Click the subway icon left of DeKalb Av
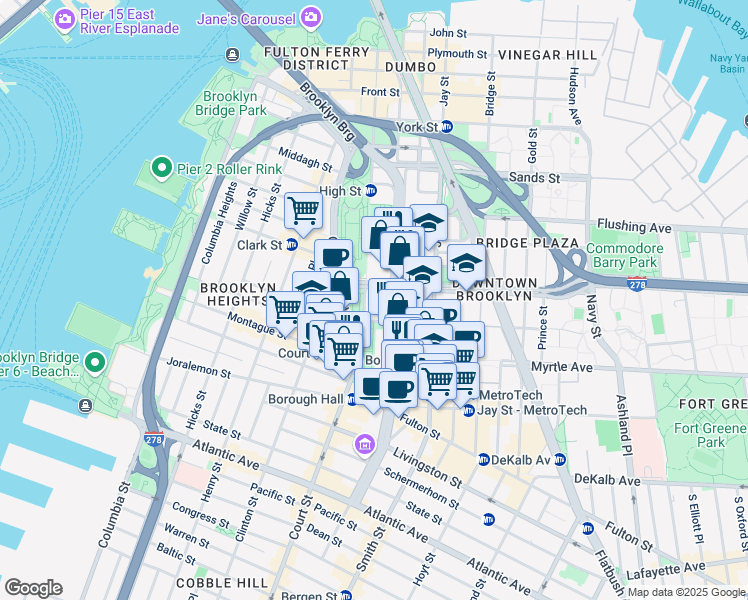The height and width of the screenshot is (600, 748). point(483,460)
